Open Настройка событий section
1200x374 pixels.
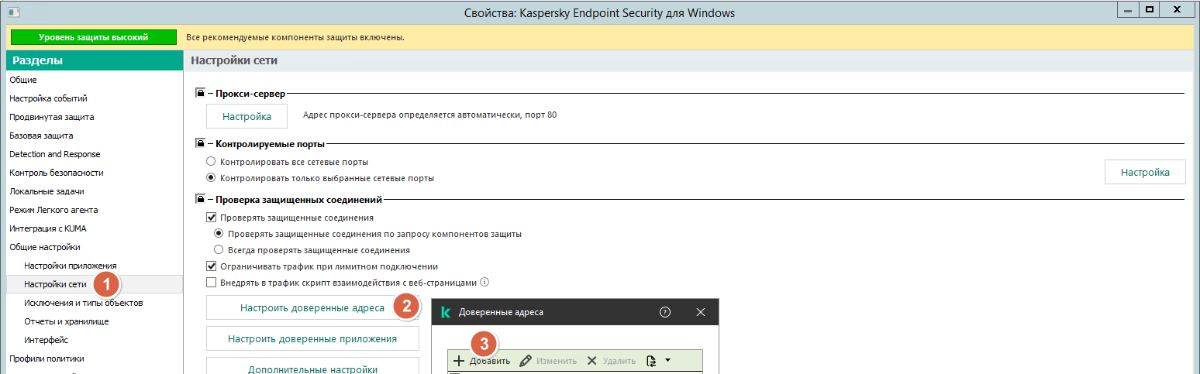pyautogui.click(x=48, y=98)
